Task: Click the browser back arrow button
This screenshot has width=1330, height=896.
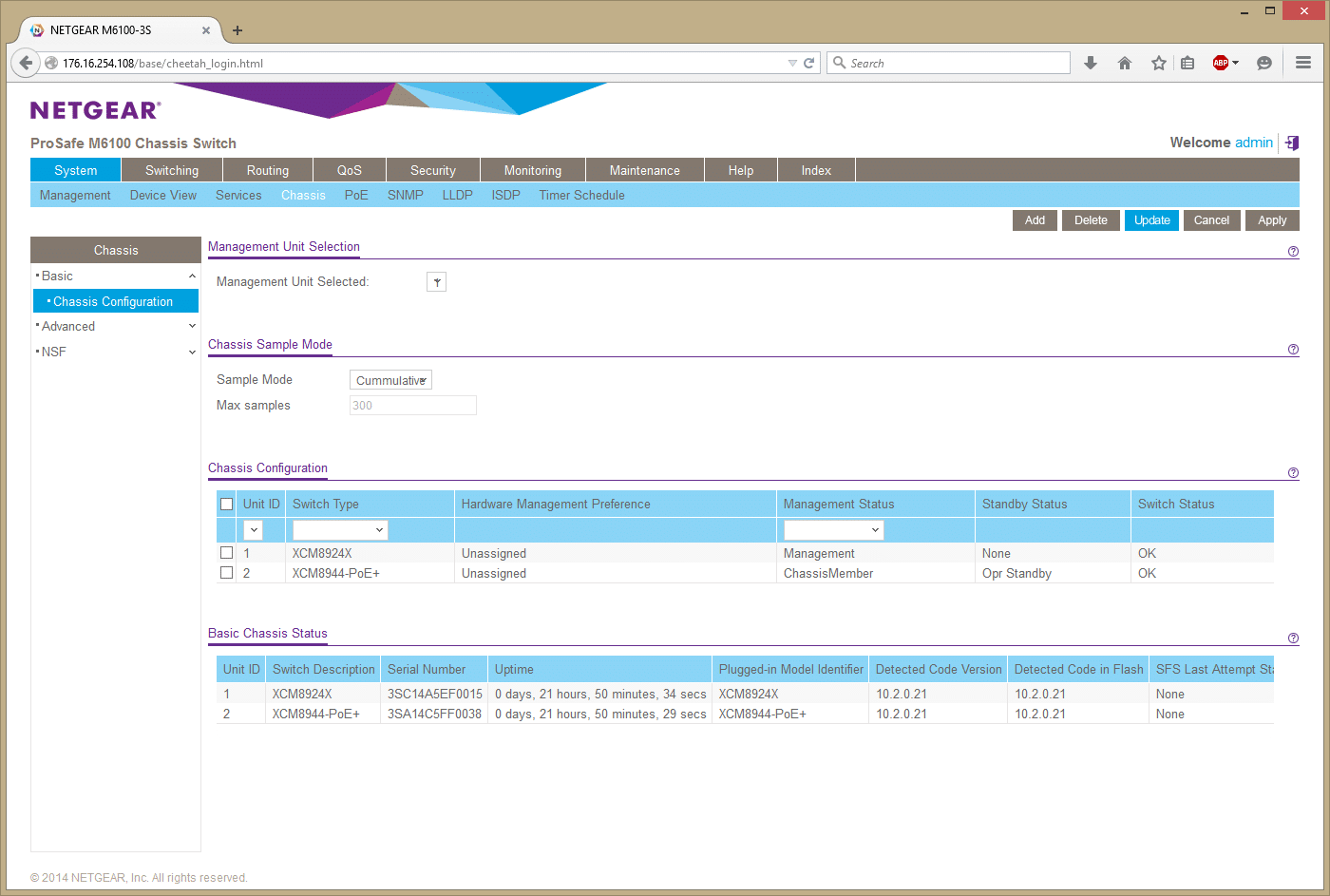Action: click(26, 63)
